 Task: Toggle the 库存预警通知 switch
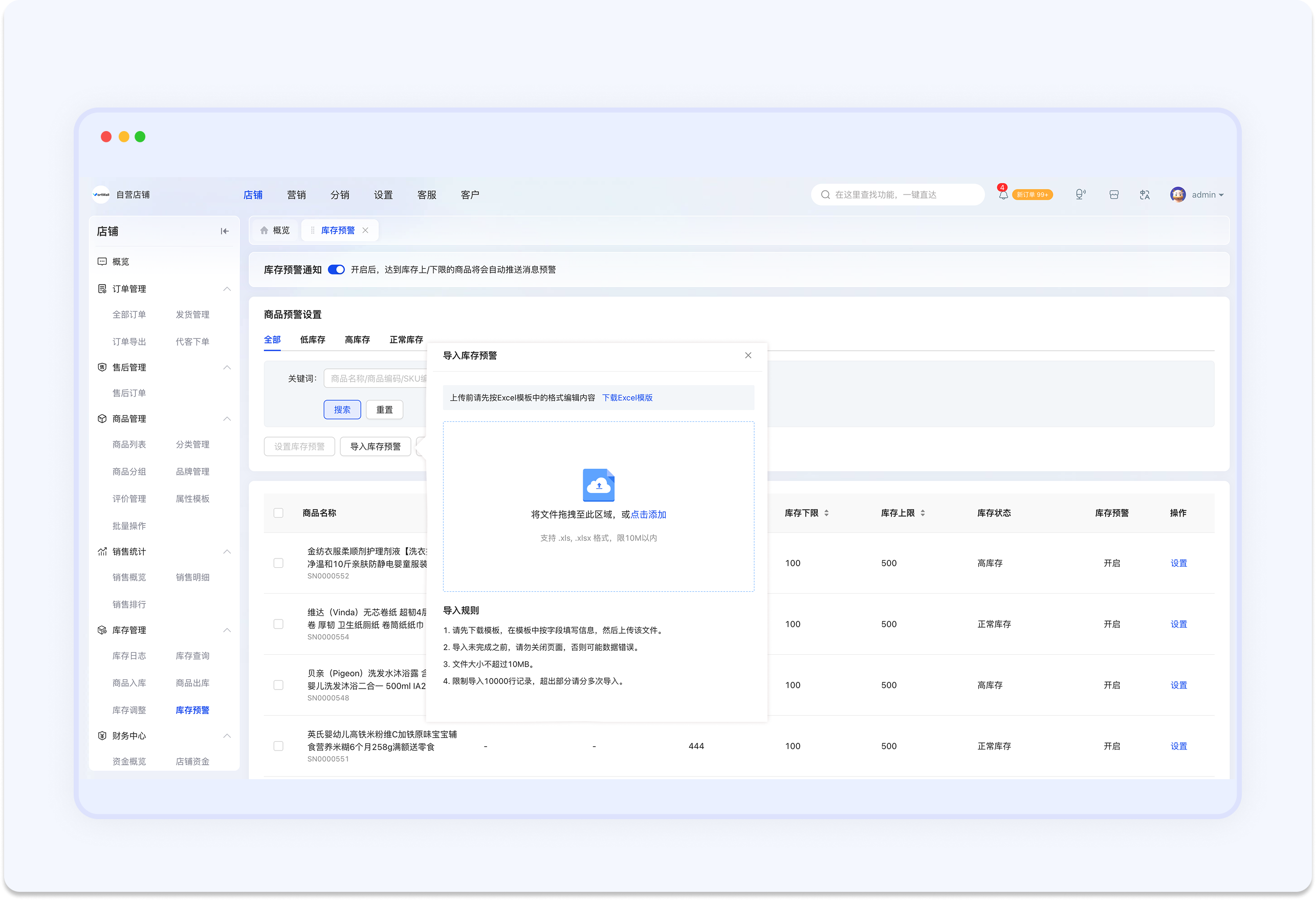pos(336,270)
